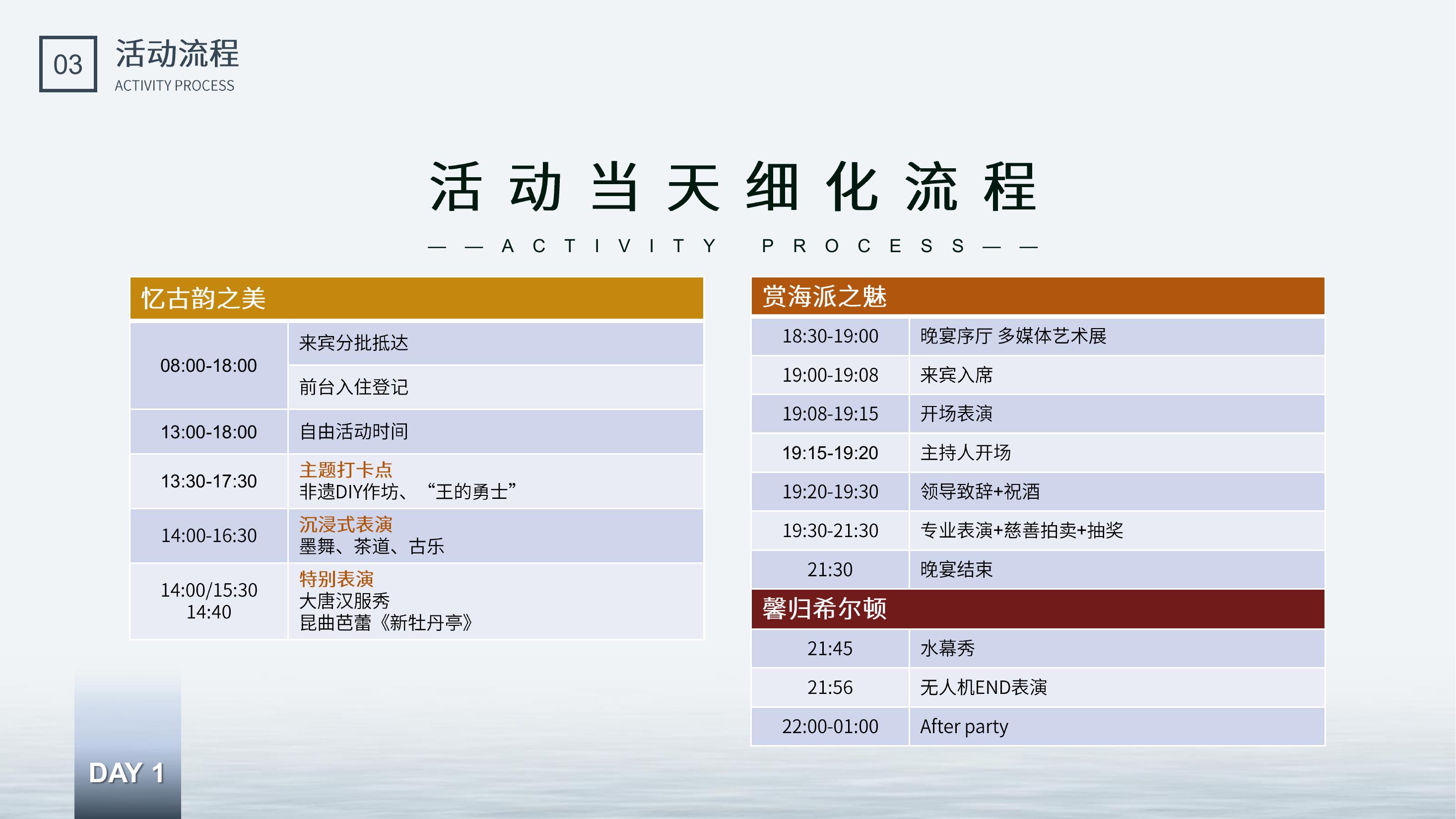The height and width of the screenshot is (819, 1456).
Task: Click the '18:30-19:00' time cell
Action: [x=830, y=337]
